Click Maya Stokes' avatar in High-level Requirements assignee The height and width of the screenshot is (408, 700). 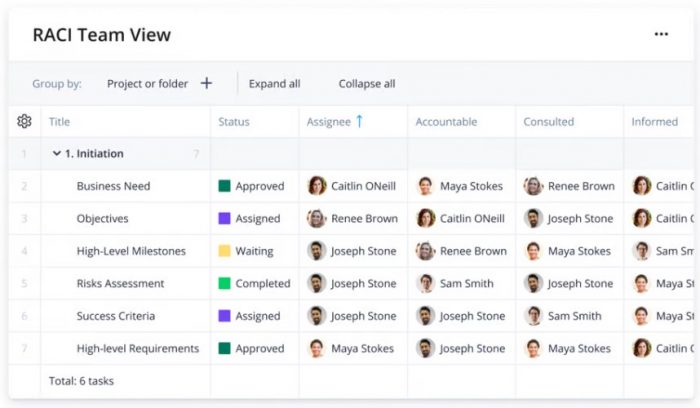click(317, 349)
